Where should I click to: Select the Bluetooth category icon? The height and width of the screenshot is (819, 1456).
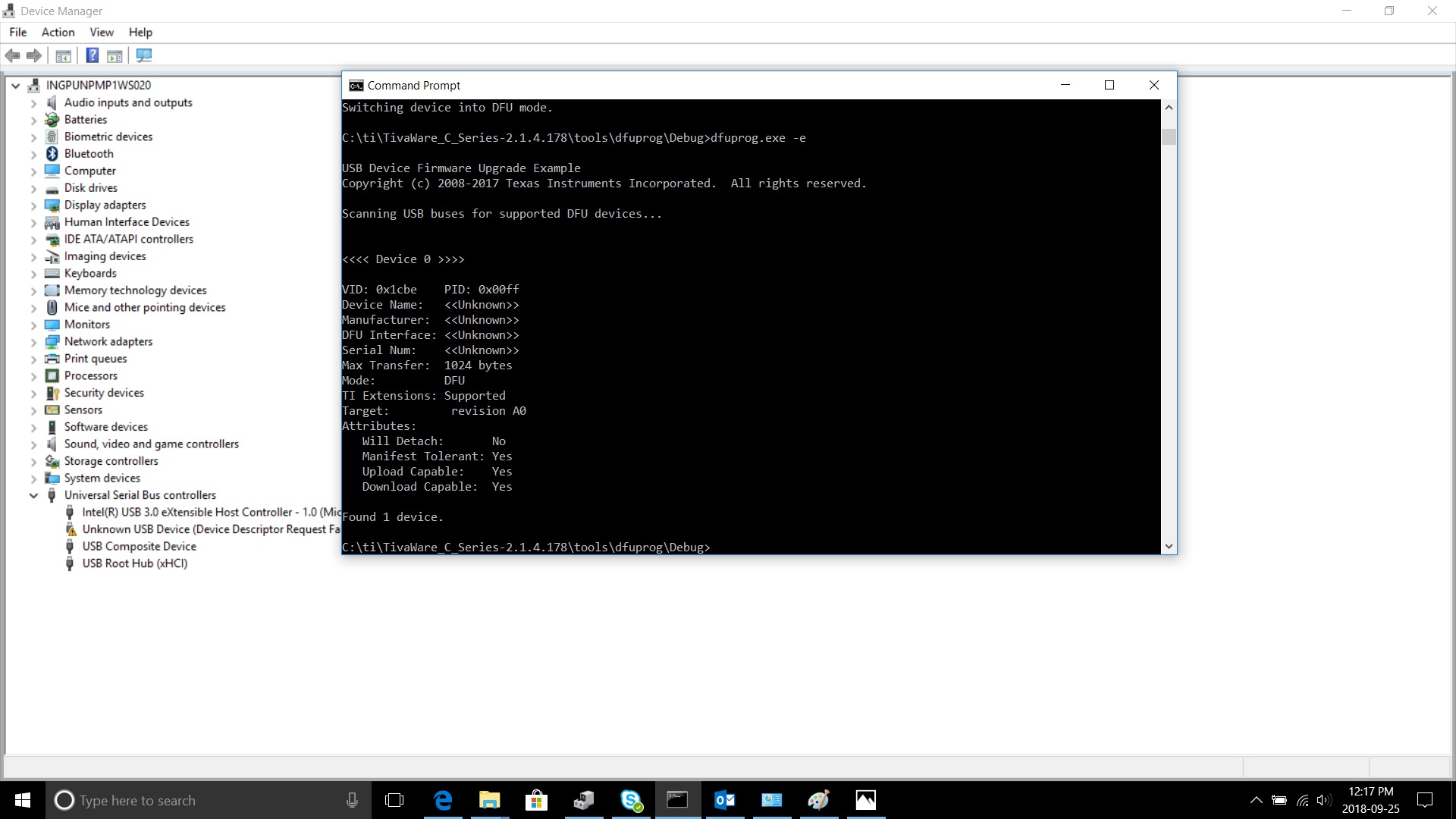tap(52, 154)
